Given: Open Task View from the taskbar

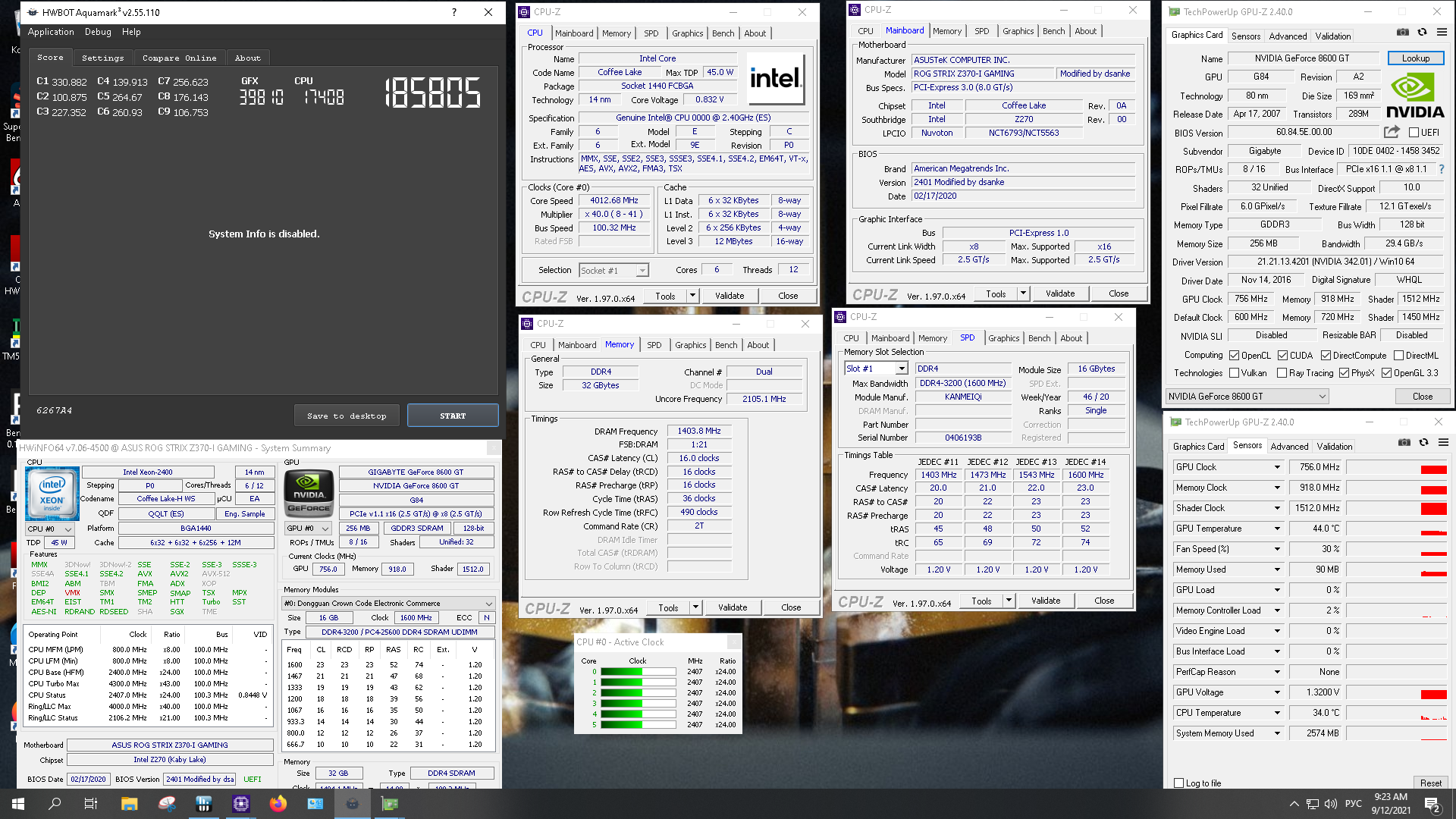Looking at the screenshot, I should 91,804.
